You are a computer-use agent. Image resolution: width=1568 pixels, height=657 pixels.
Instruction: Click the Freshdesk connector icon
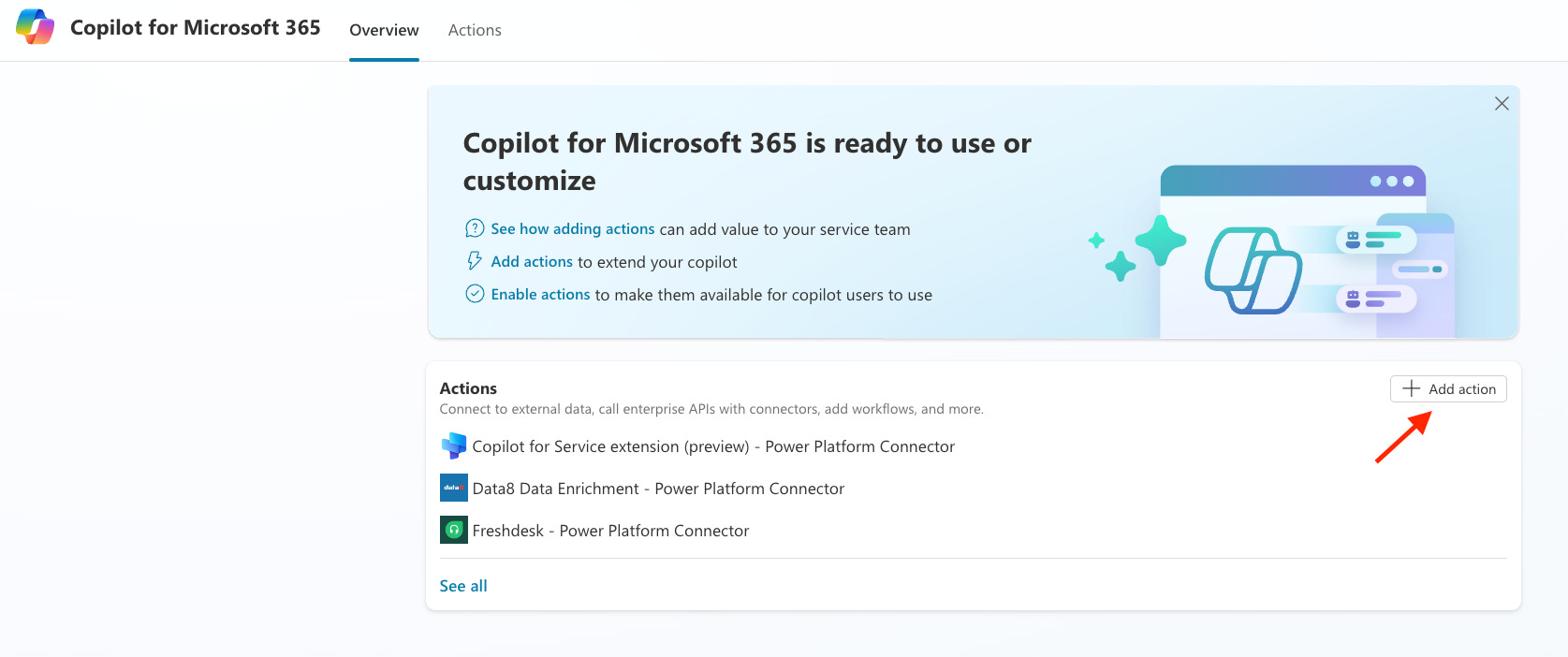(x=454, y=531)
